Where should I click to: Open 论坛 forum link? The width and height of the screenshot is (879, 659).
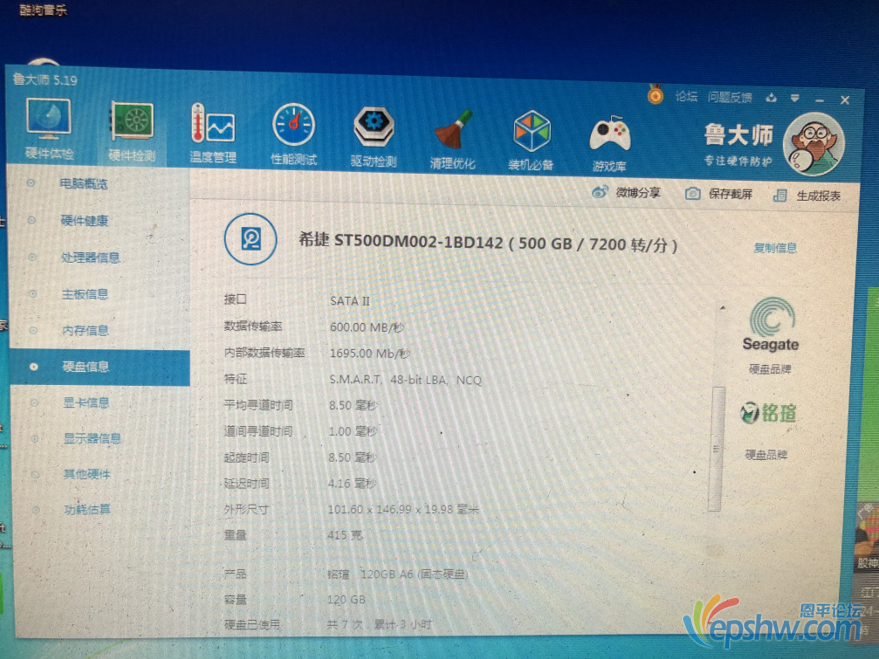(686, 96)
